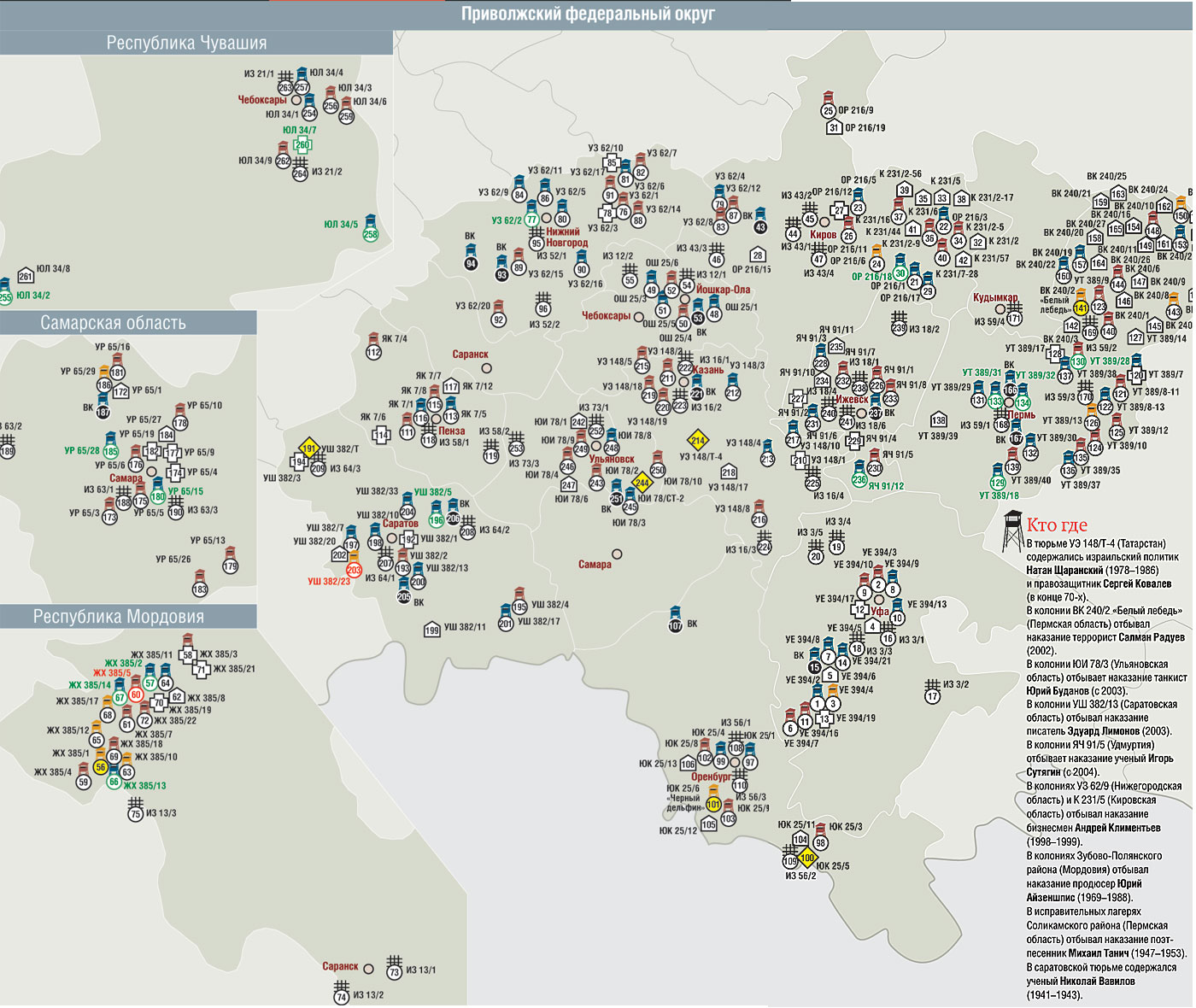The width and height of the screenshot is (1196, 1008).
Task: Open the «Самарская область» inset header
Action: [113, 323]
